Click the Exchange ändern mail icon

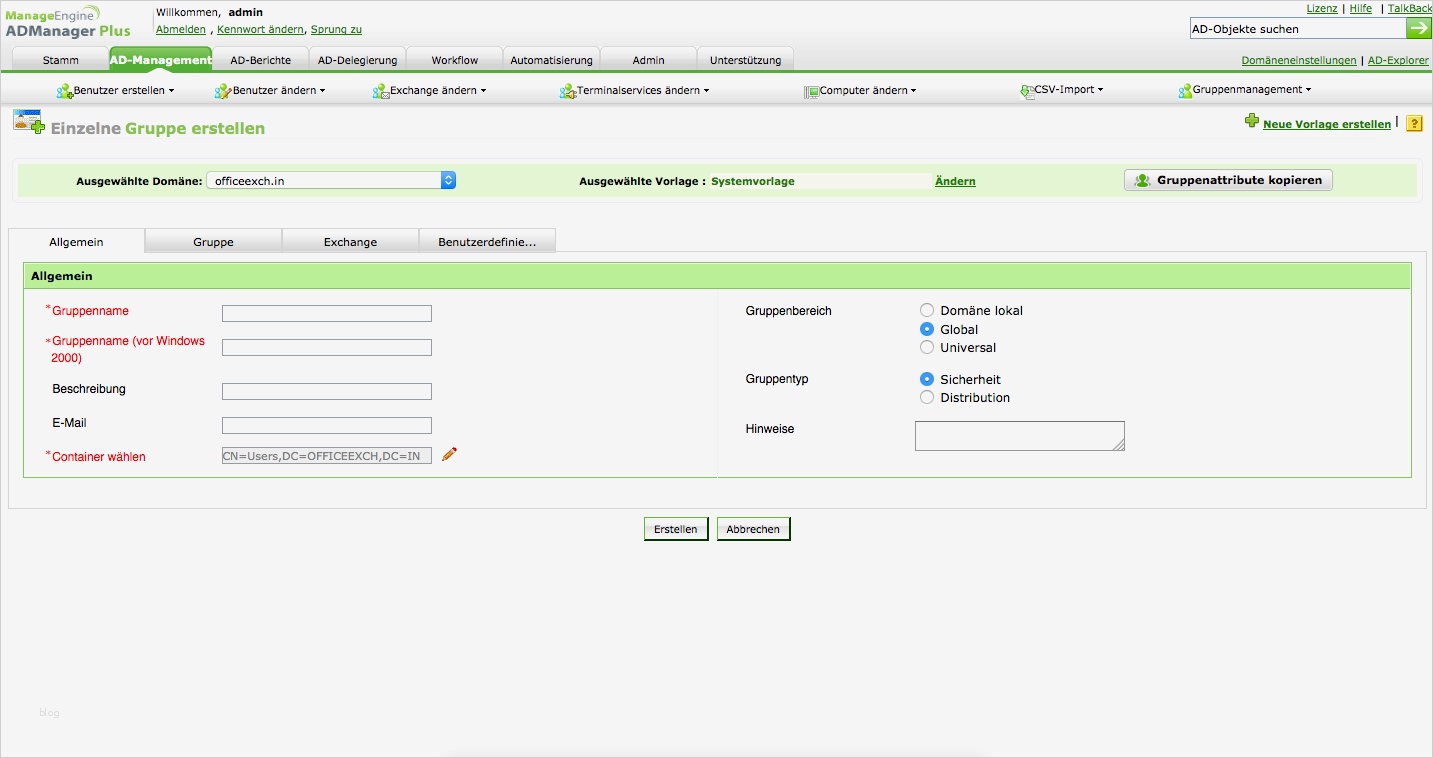point(381,91)
